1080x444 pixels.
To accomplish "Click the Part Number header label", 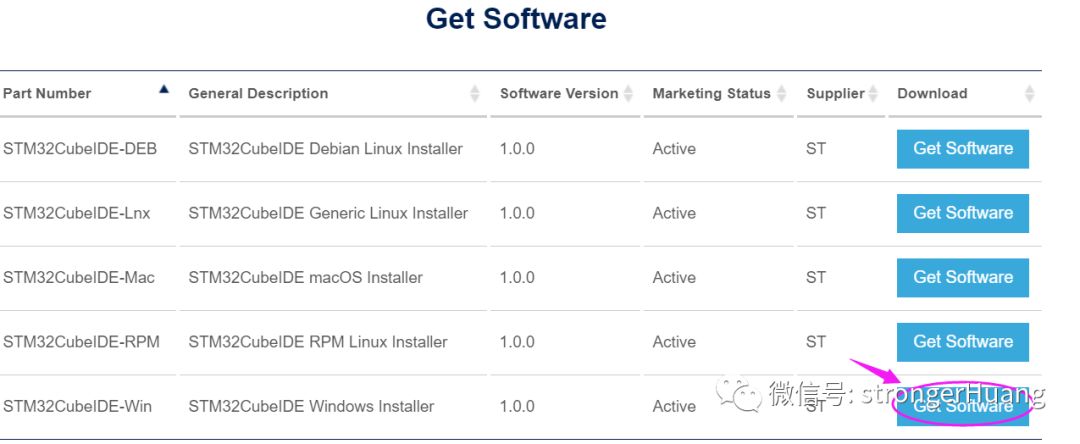I will pyautogui.click(x=47, y=94).
